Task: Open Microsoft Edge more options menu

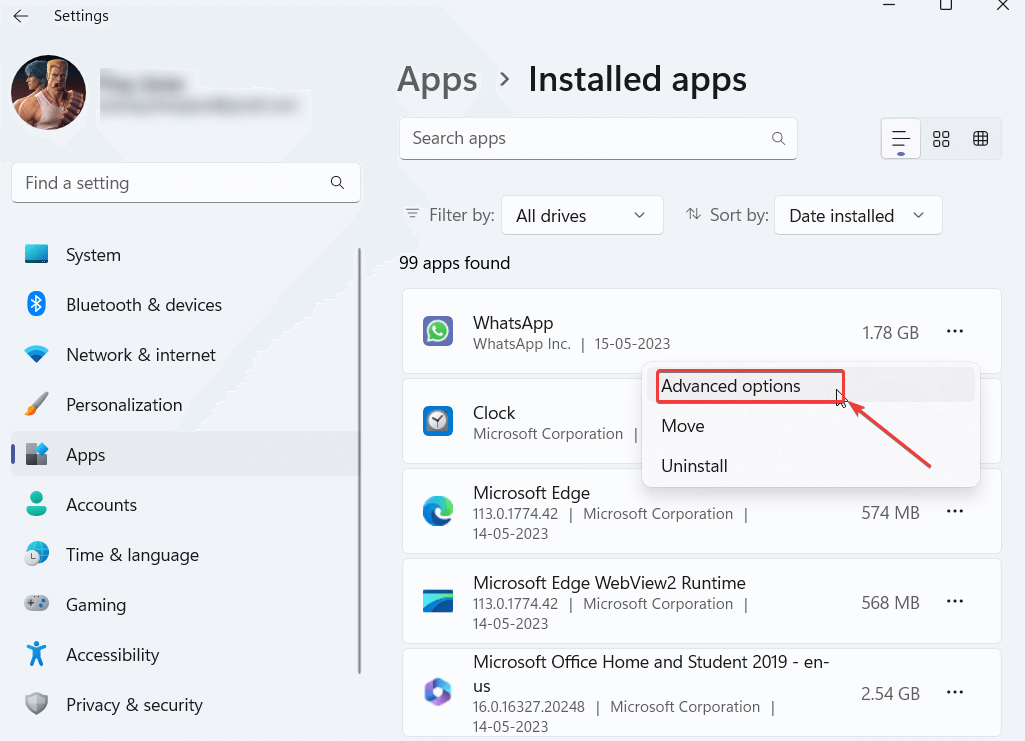Action: click(x=954, y=511)
